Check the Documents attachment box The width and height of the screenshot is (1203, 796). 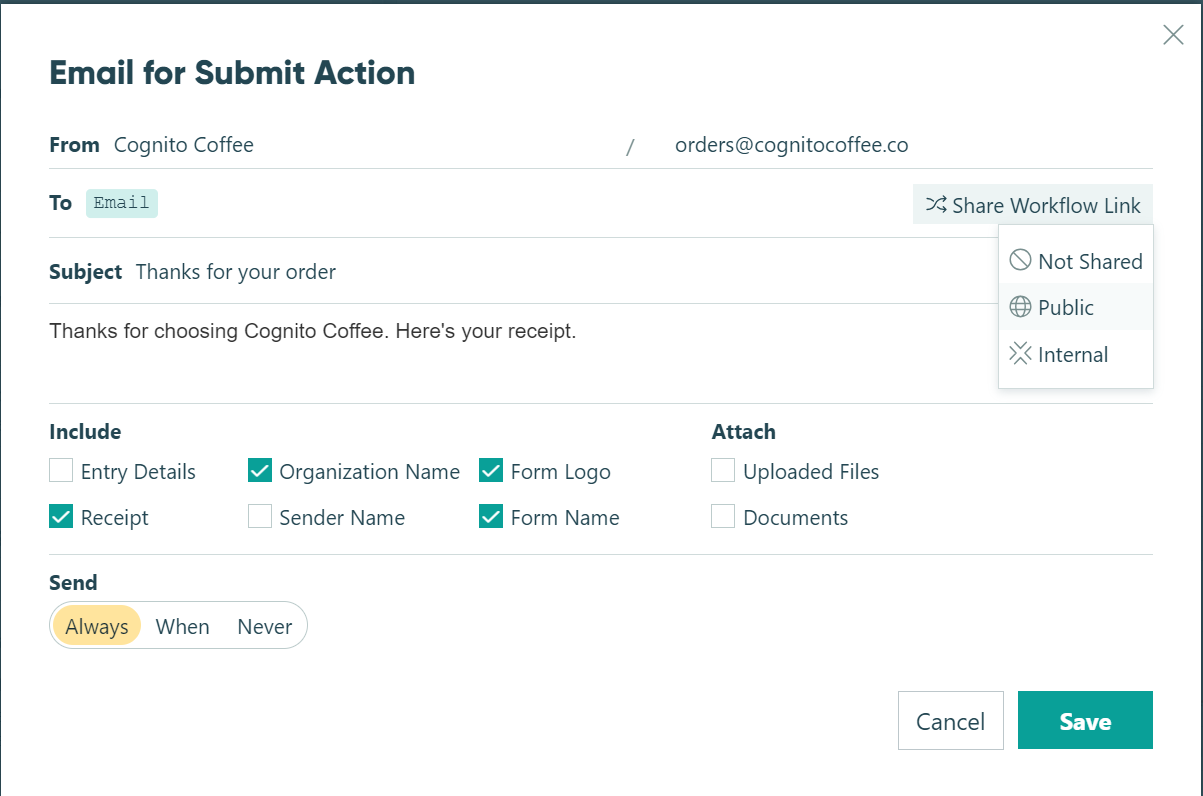pyautogui.click(x=723, y=516)
